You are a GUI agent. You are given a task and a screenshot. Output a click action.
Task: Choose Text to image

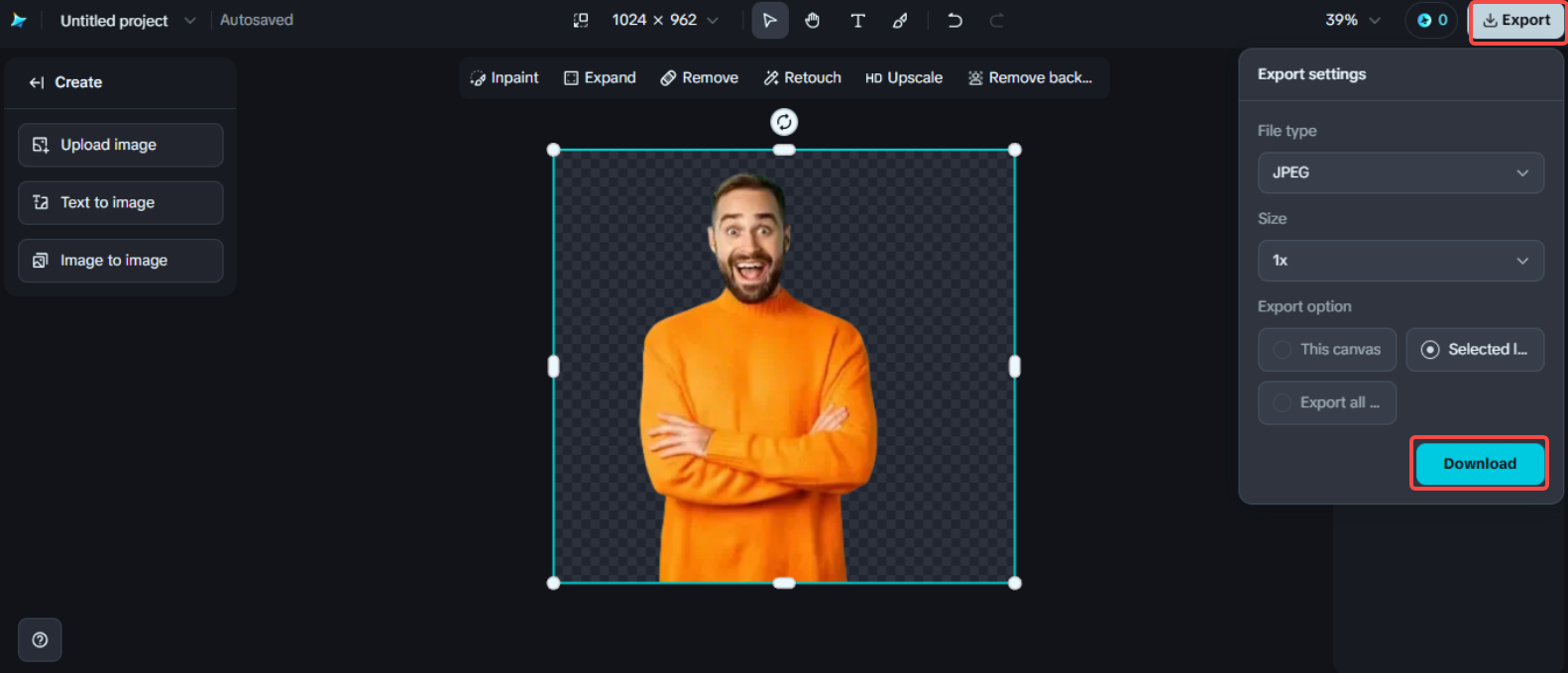[121, 202]
